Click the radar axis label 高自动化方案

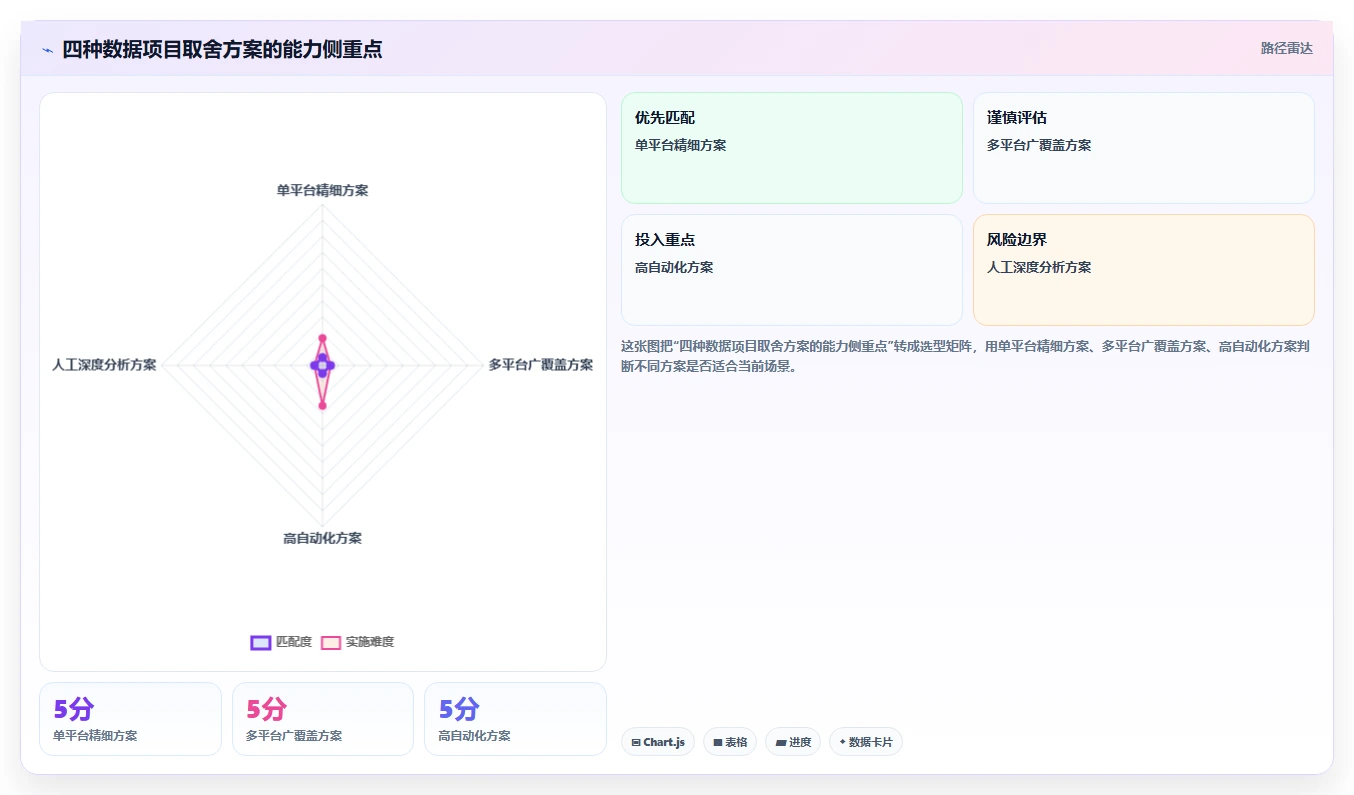[x=322, y=538]
